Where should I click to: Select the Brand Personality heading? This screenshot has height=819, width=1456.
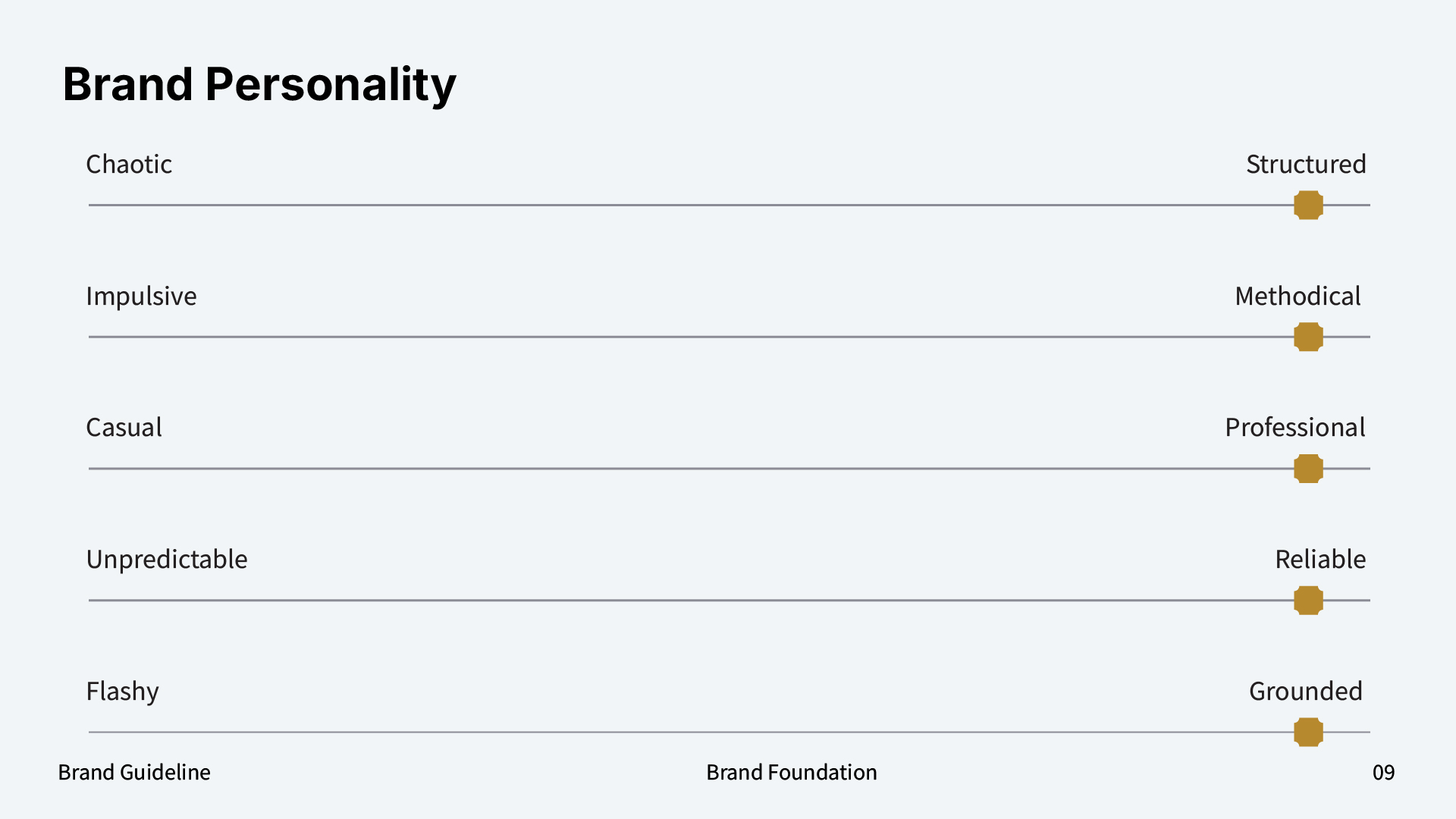tap(259, 83)
